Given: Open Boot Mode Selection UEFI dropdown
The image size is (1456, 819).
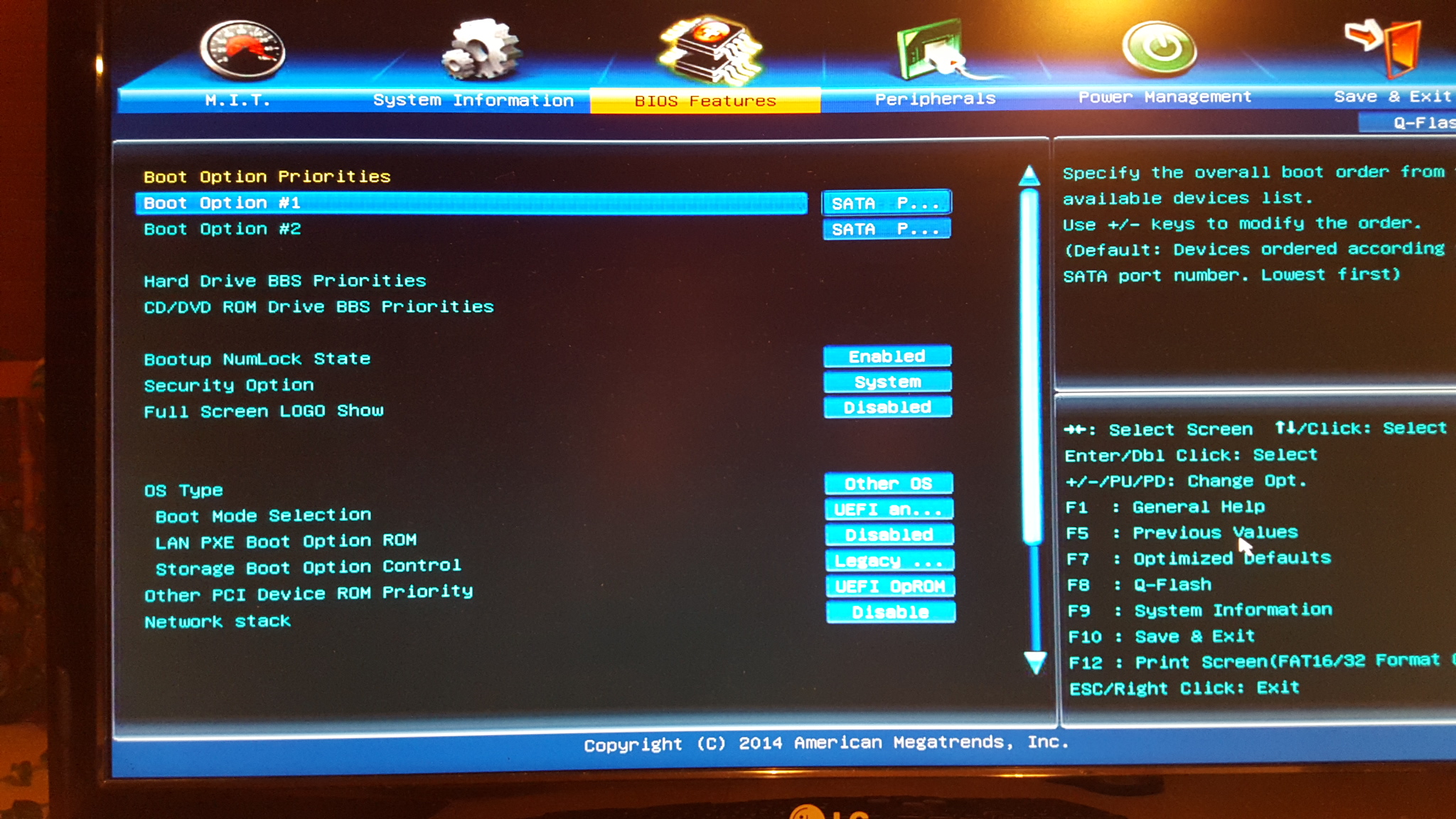Looking at the screenshot, I should tap(888, 510).
